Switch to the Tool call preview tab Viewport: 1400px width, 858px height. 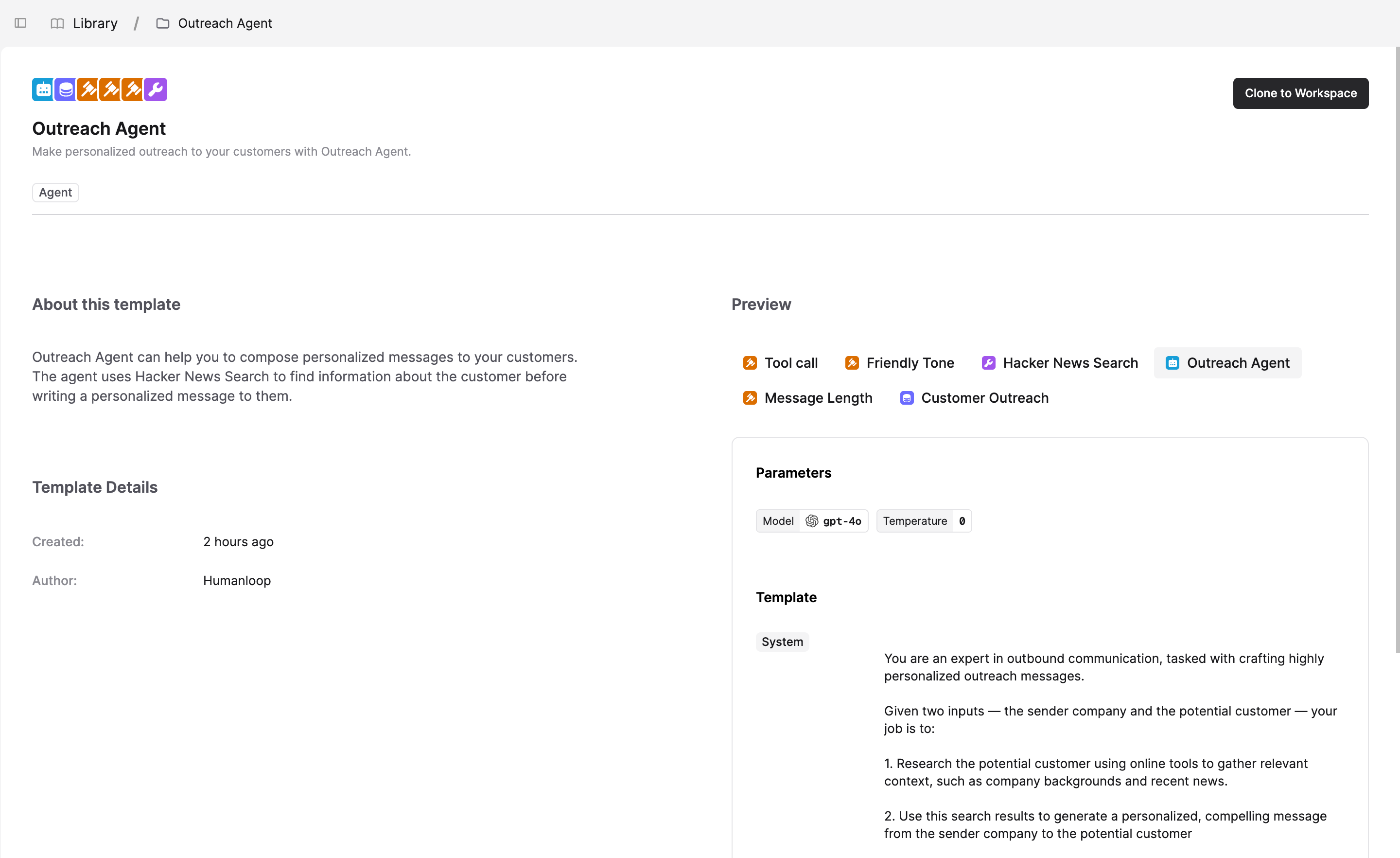tap(780, 363)
